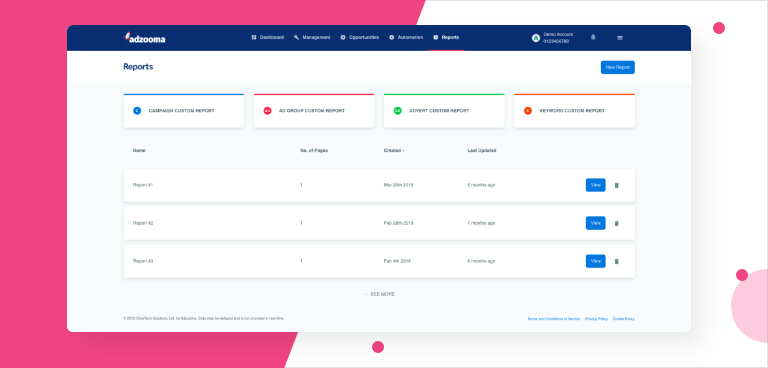Open the hamburger menu icon
The width and height of the screenshot is (768, 368).
[x=620, y=38]
